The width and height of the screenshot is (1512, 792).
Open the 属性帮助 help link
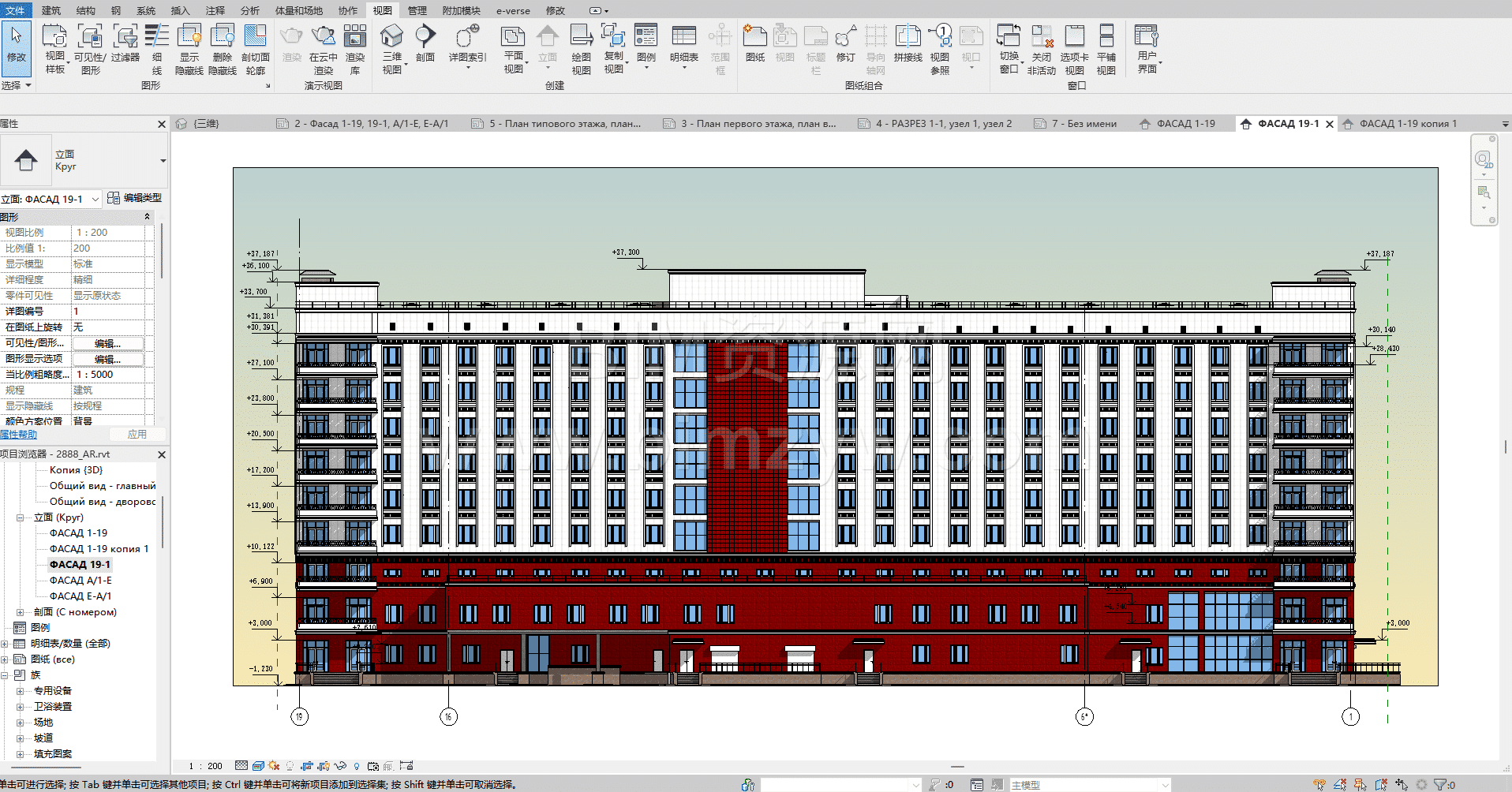pyautogui.click(x=19, y=435)
